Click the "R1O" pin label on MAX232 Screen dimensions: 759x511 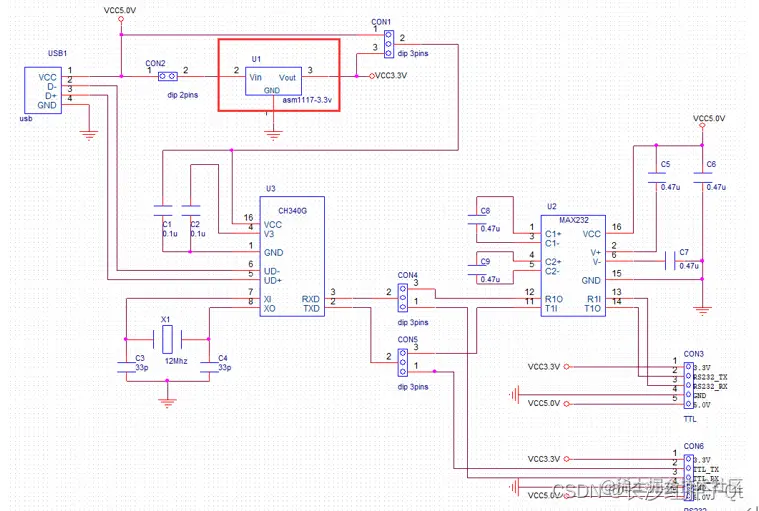(554, 299)
